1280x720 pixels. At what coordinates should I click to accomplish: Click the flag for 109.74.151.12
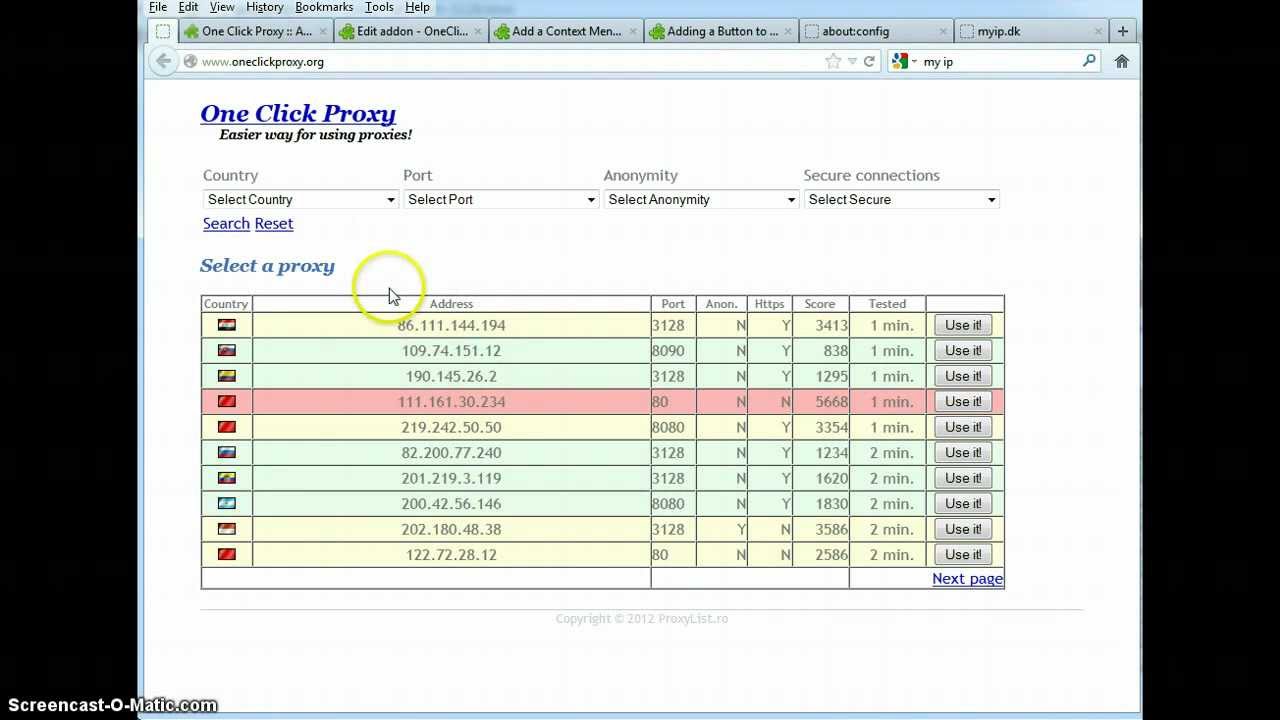pos(227,350)
